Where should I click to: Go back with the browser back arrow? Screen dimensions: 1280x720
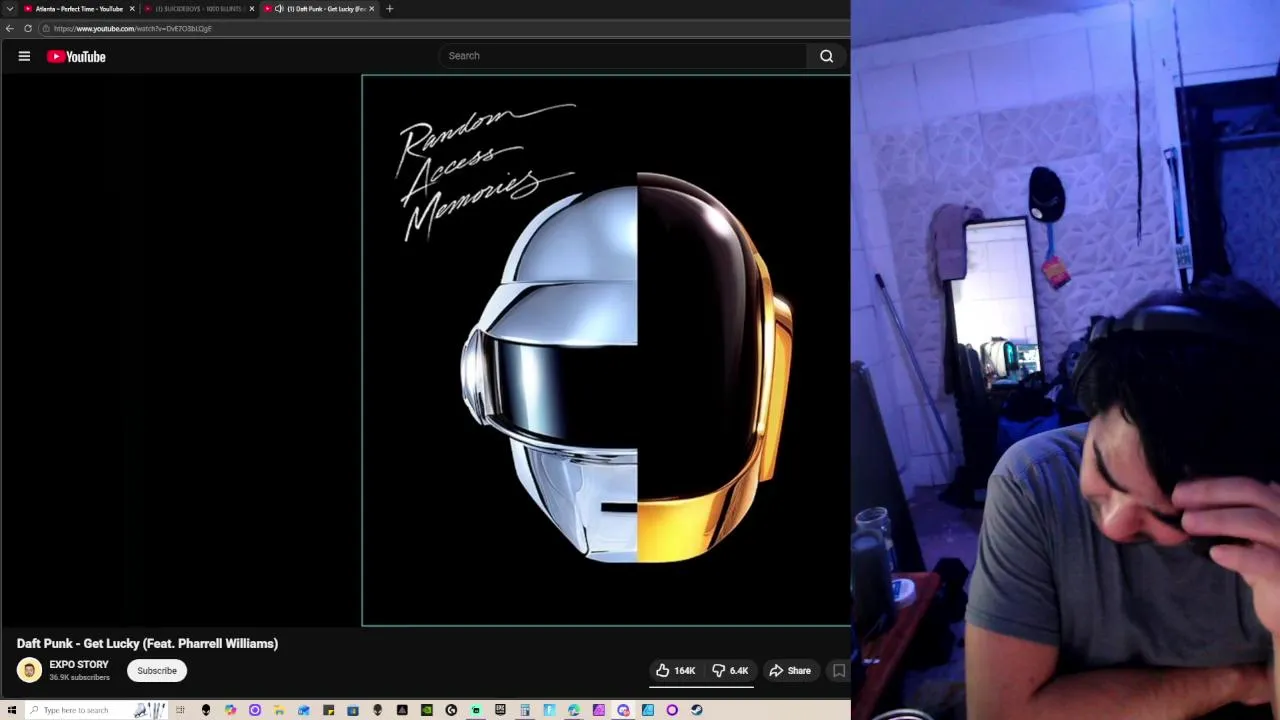point(10,28)
